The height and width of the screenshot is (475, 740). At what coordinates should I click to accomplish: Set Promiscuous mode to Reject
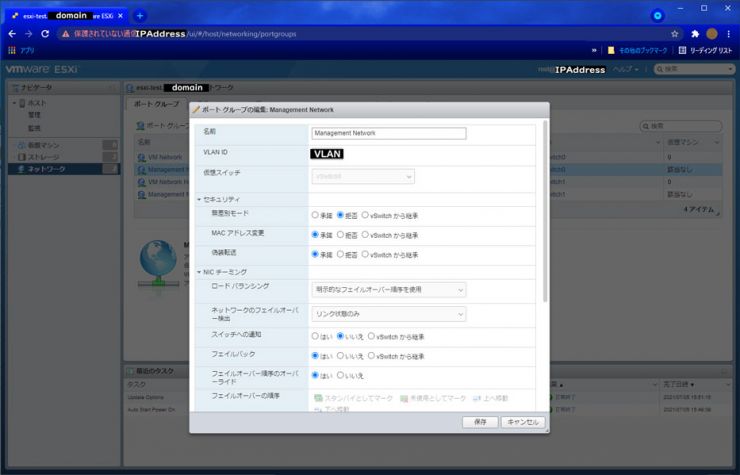(340, 215)
